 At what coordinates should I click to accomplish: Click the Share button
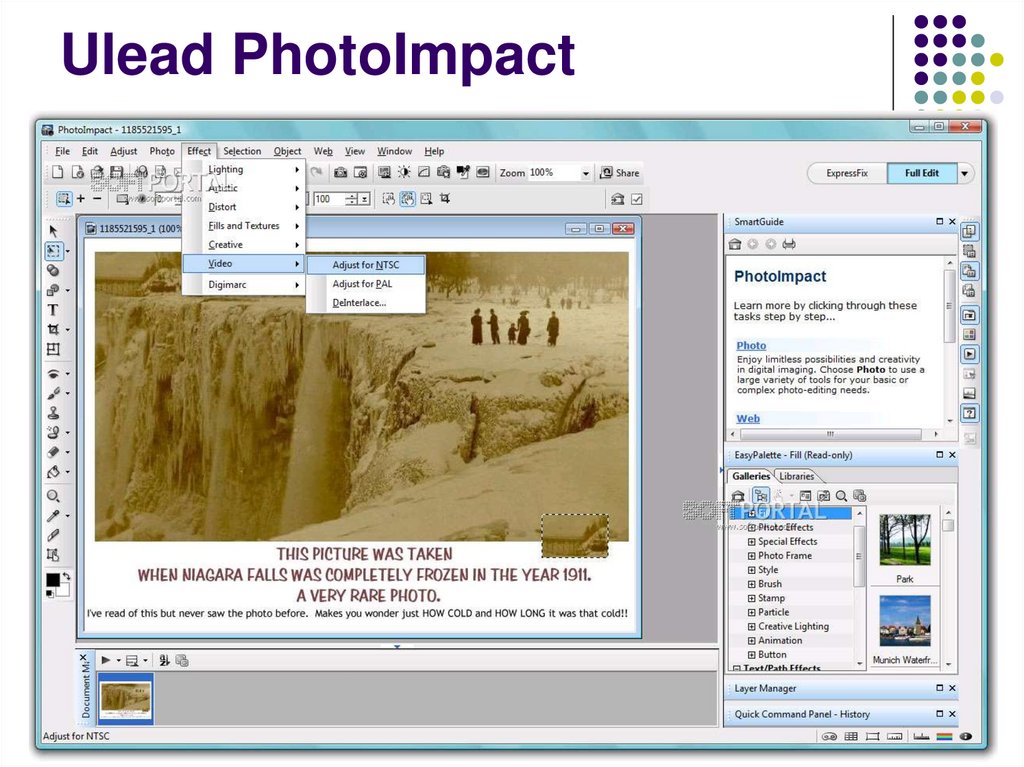coord(619,173)
